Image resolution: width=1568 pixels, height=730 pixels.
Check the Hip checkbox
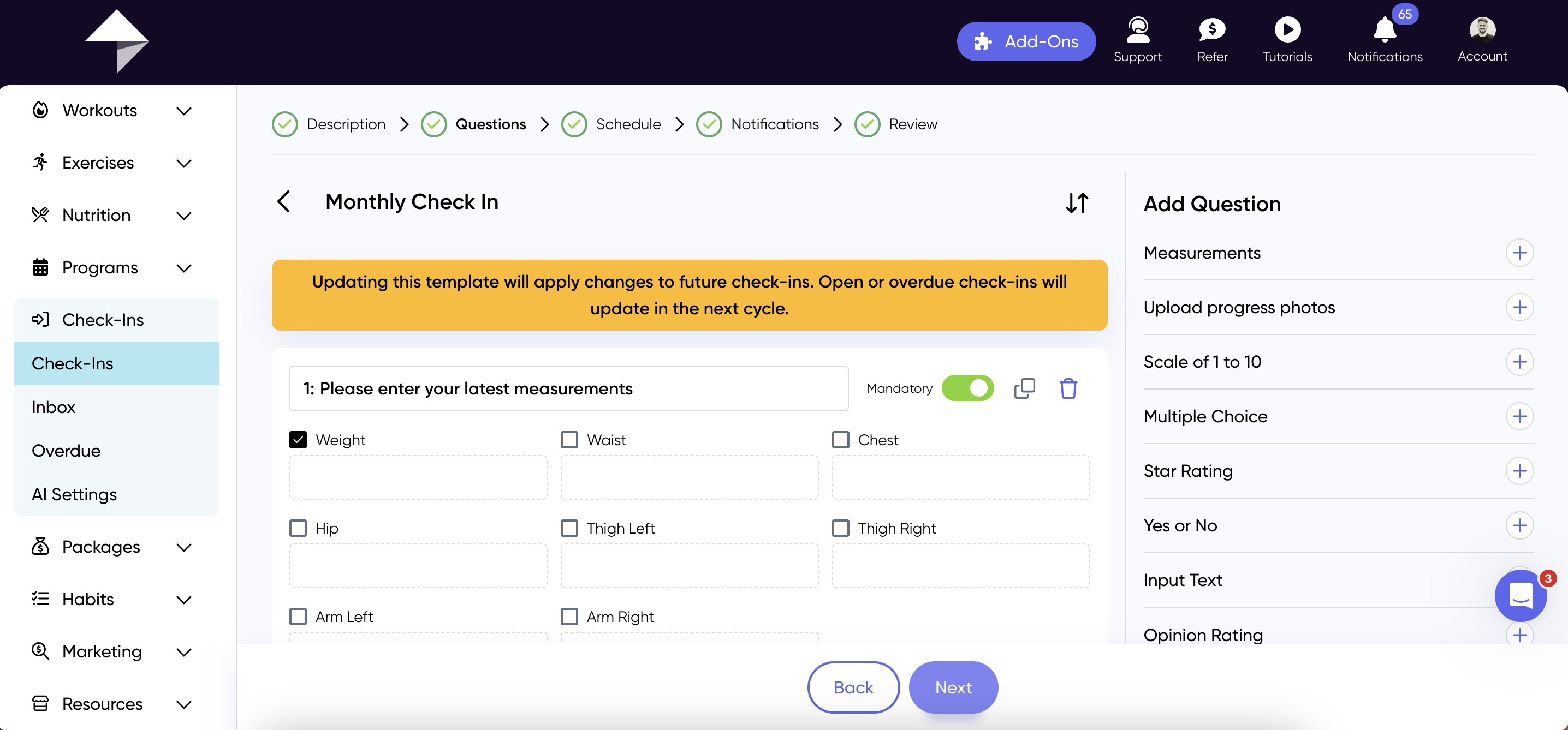pyautogui.click(x=298, y=528)
